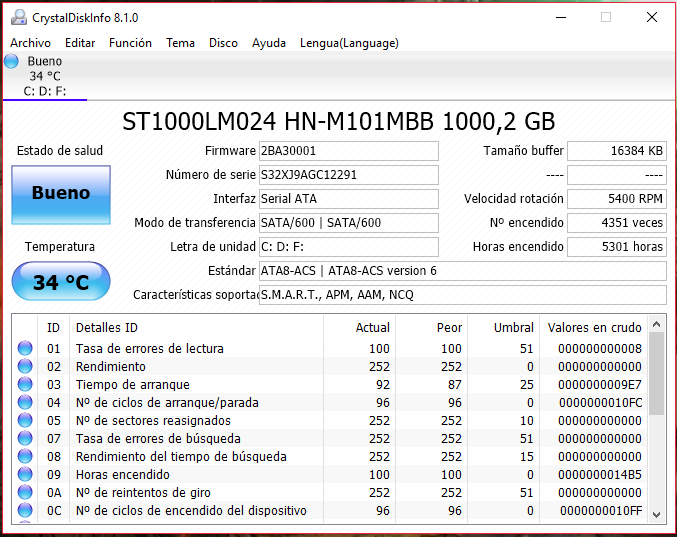Click the Interfaz field showing Serial ATA
677x537 pixels.
point(348,199)
